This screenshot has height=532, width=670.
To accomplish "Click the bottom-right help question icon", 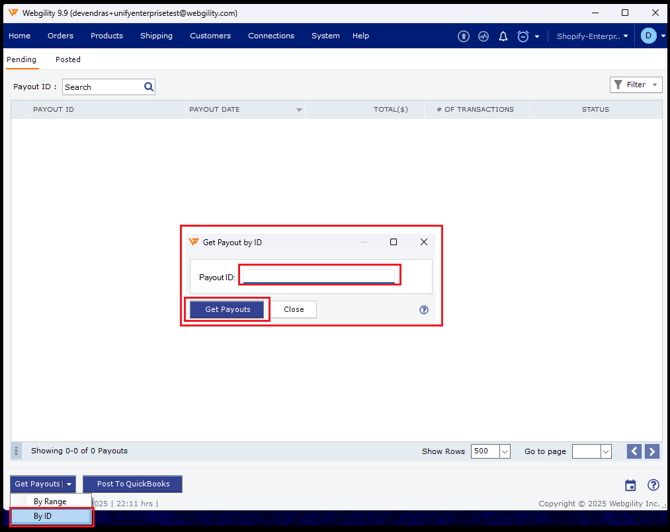I will [x=653, y=485].
